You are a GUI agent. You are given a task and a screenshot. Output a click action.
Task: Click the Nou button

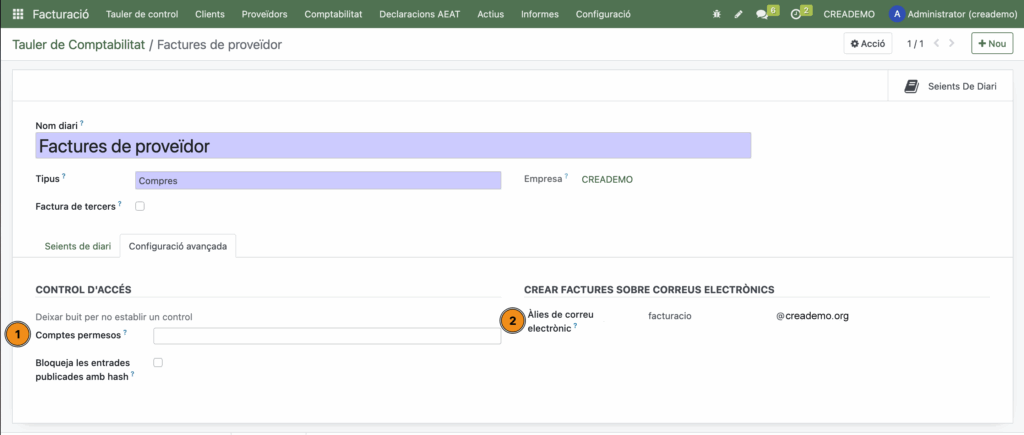click(x=992, y=44)
